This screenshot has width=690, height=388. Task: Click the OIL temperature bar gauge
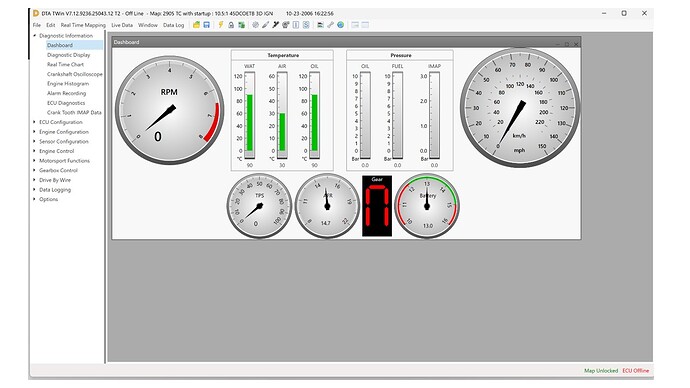point(314,115)
